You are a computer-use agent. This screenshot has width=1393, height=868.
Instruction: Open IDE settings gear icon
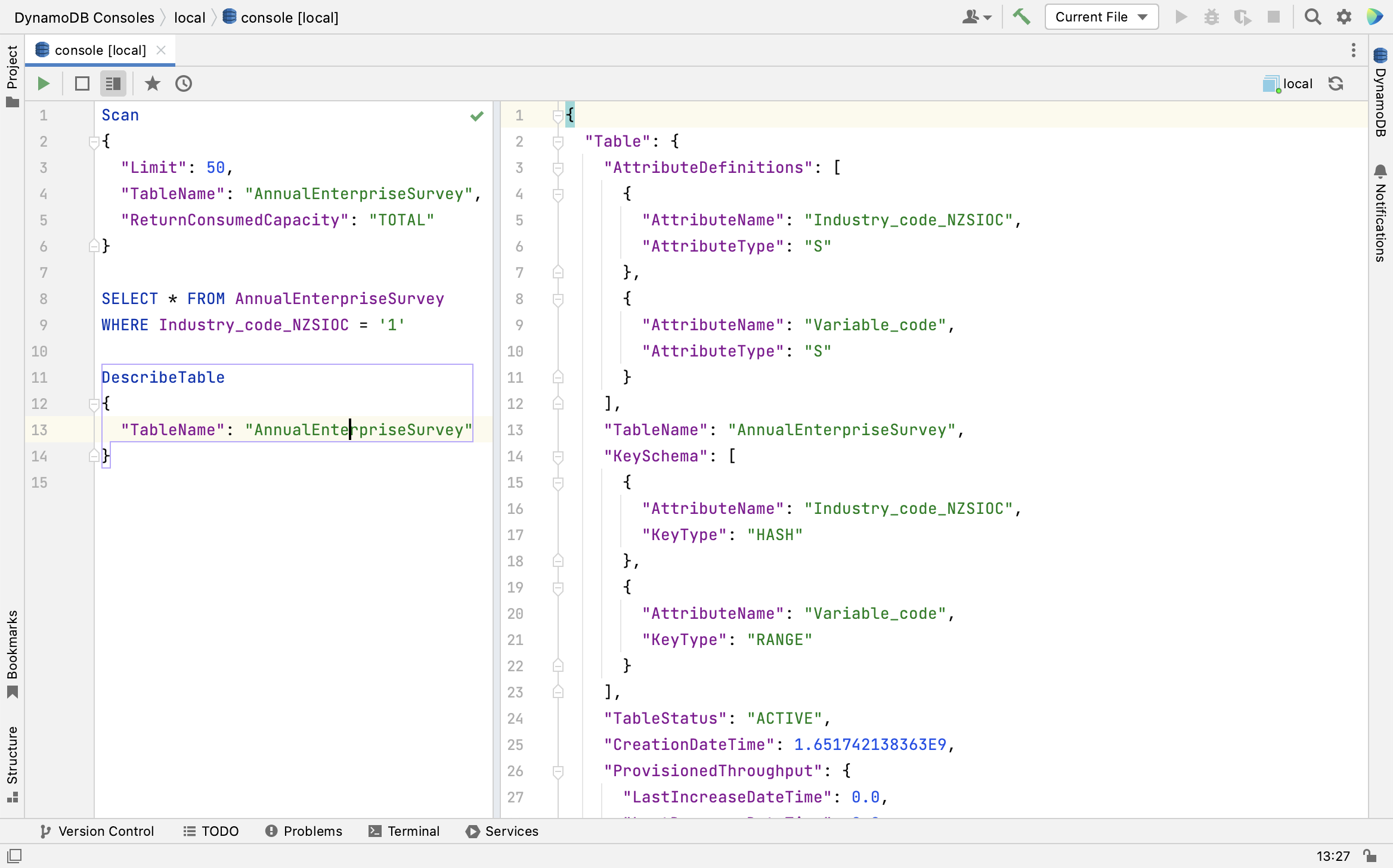pyautogui.click(x=1344, y=17)
